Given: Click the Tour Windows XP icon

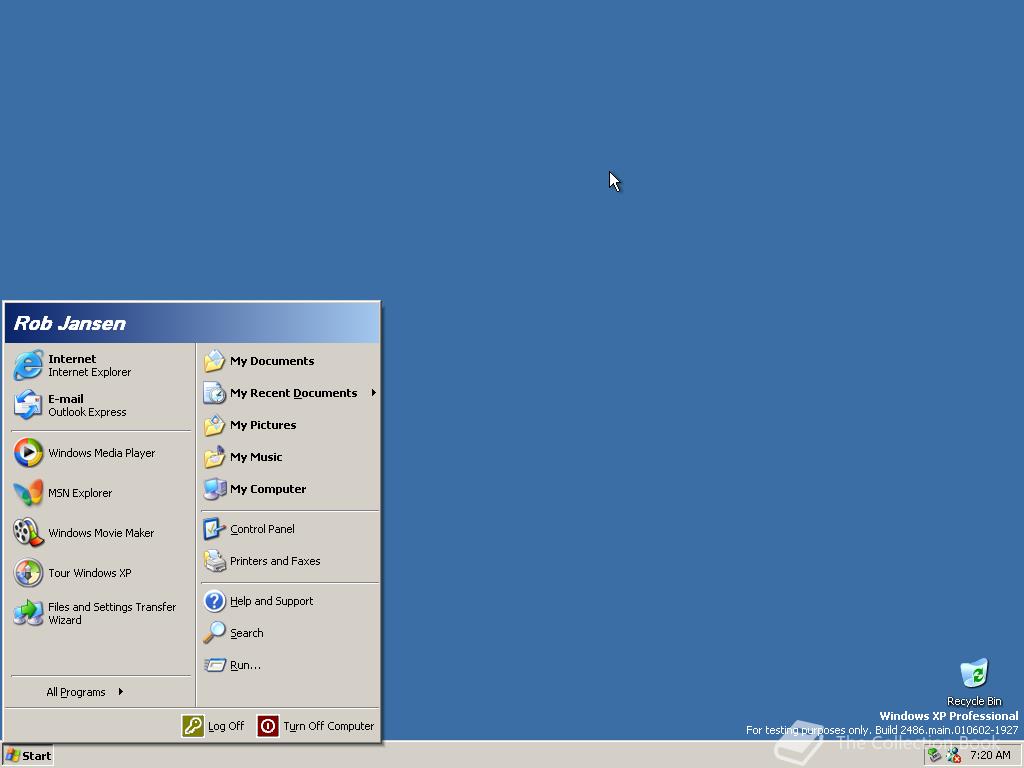Looking at the screenshot, I should 28,573.
